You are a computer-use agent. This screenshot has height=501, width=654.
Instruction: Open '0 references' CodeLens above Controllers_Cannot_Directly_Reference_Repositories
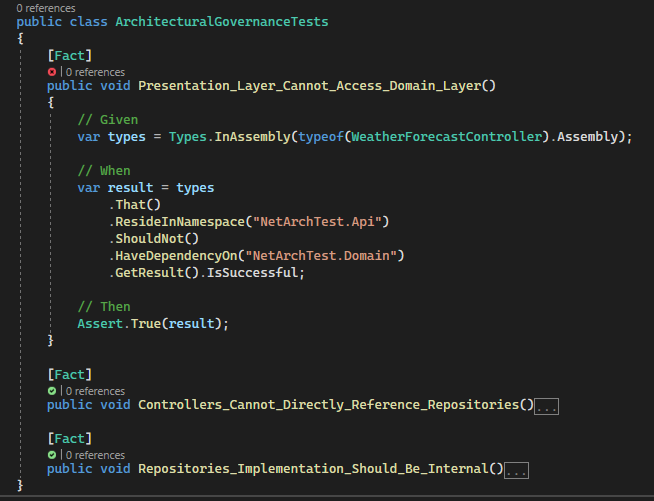coord(96,391)
